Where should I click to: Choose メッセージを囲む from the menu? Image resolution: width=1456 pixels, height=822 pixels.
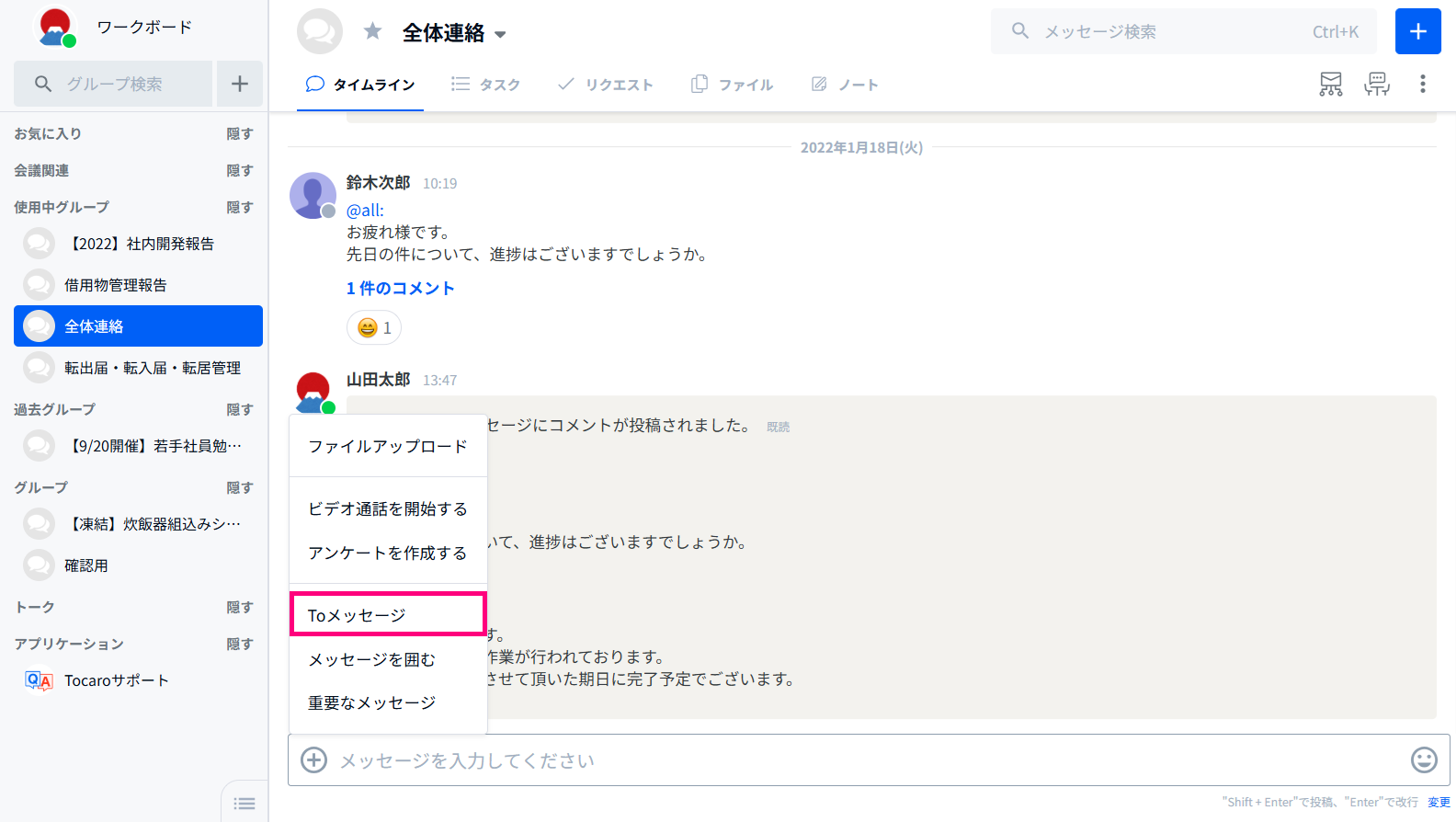(388, 659)
